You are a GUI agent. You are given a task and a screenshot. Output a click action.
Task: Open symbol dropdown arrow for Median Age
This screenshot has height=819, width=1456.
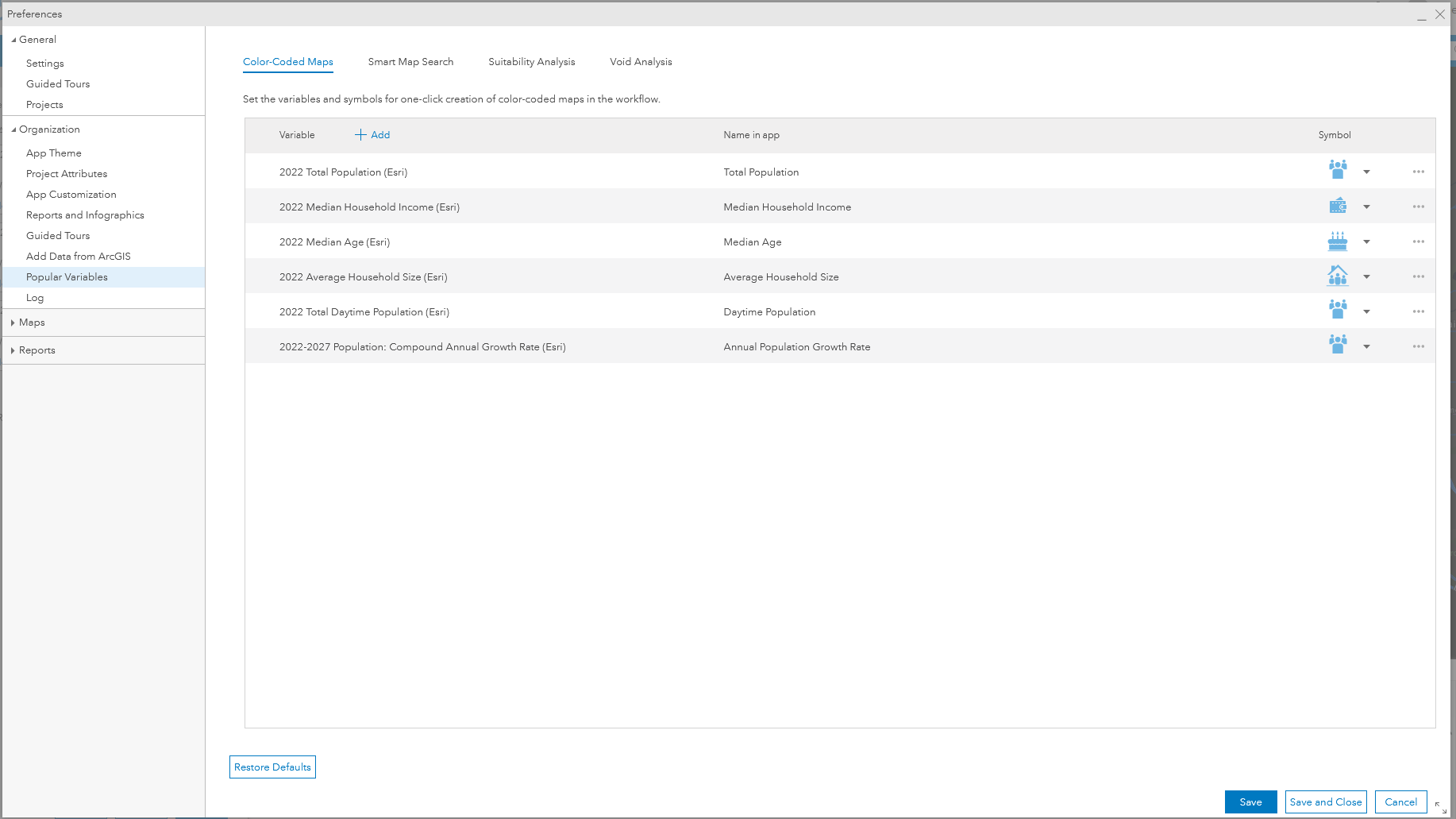click(x=1366, y=241)
